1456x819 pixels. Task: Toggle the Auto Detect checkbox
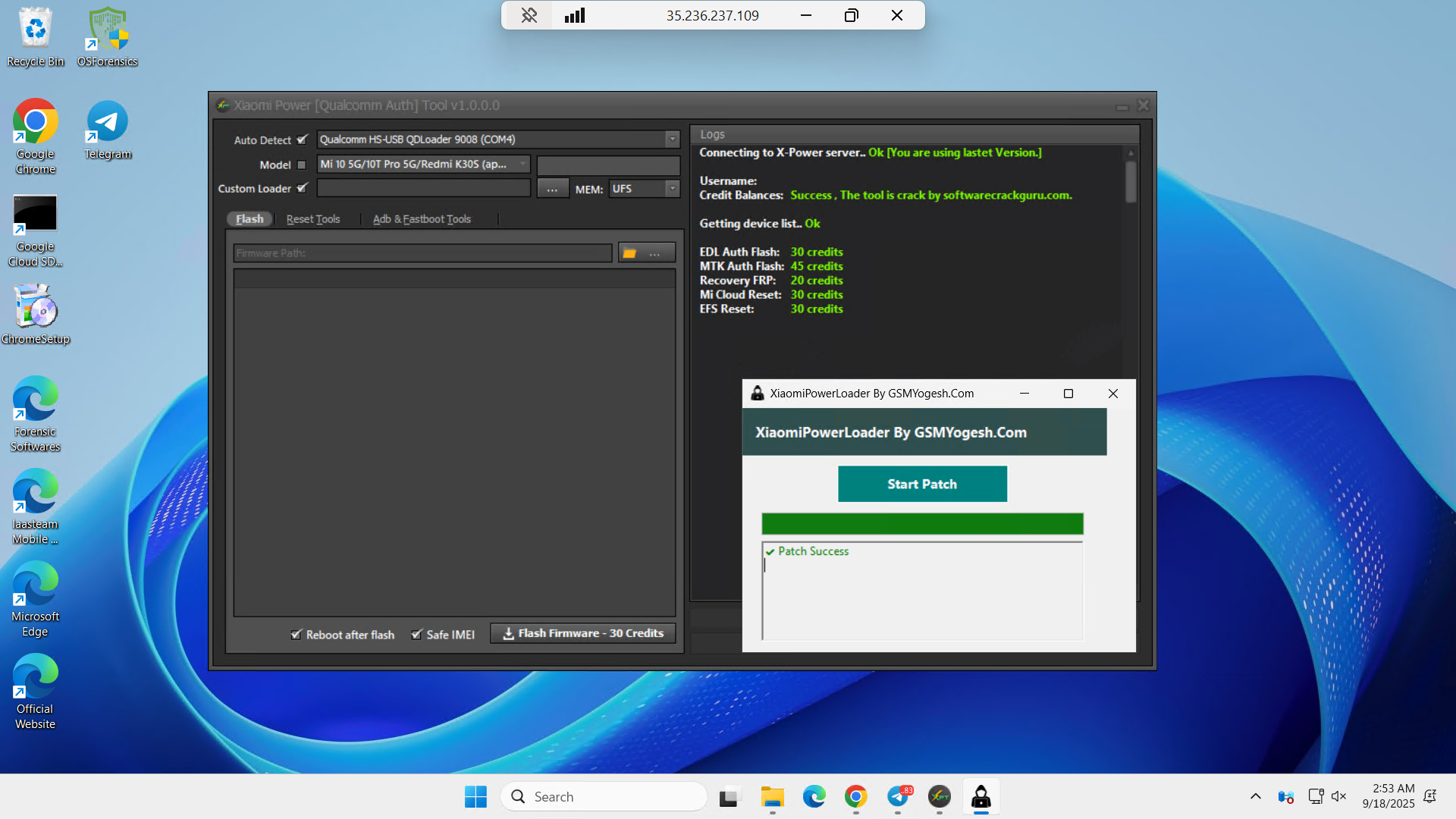coord(302,140)
